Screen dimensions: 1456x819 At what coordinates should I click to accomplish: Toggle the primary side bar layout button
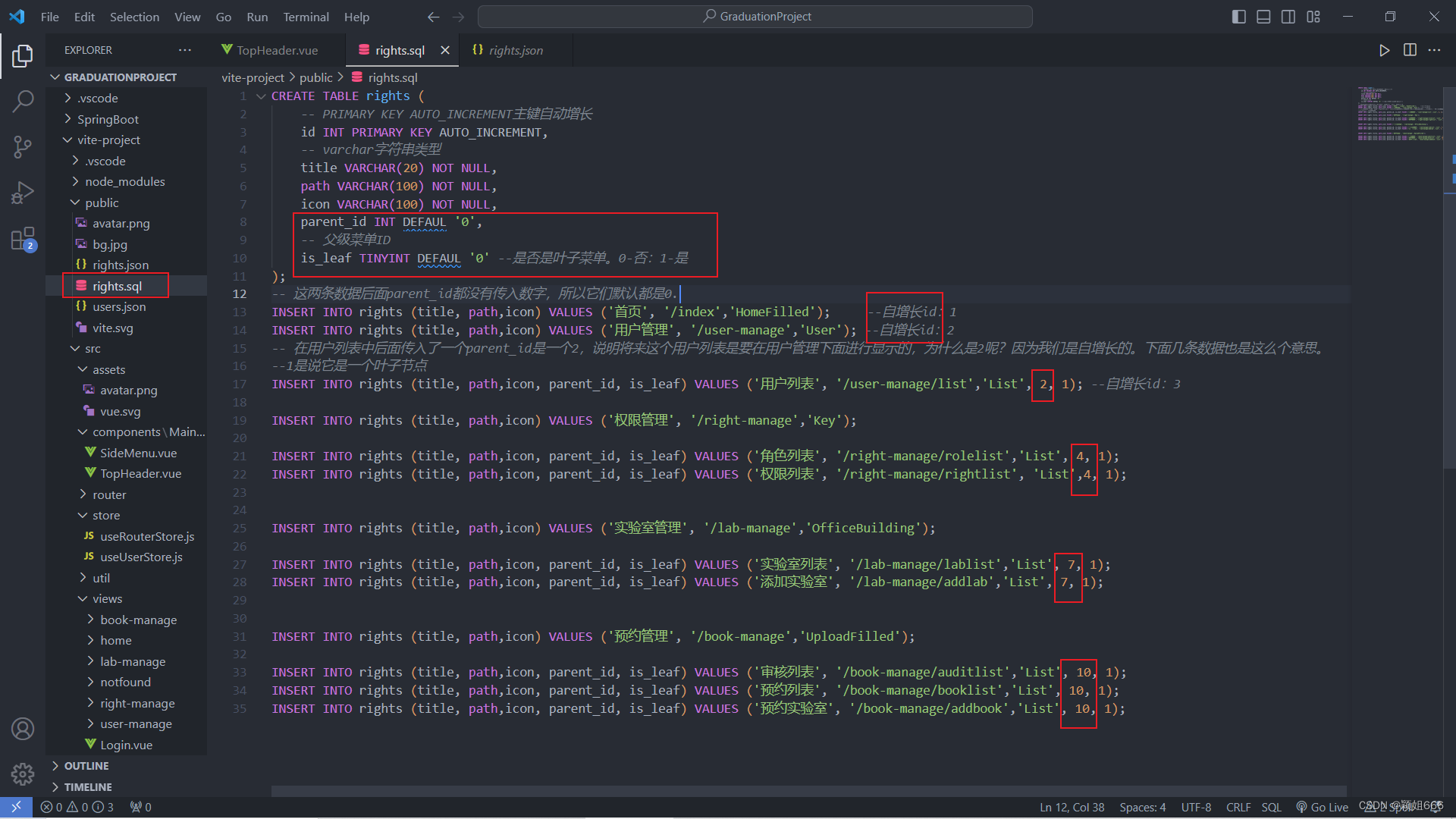click(x=1238, y=17)
